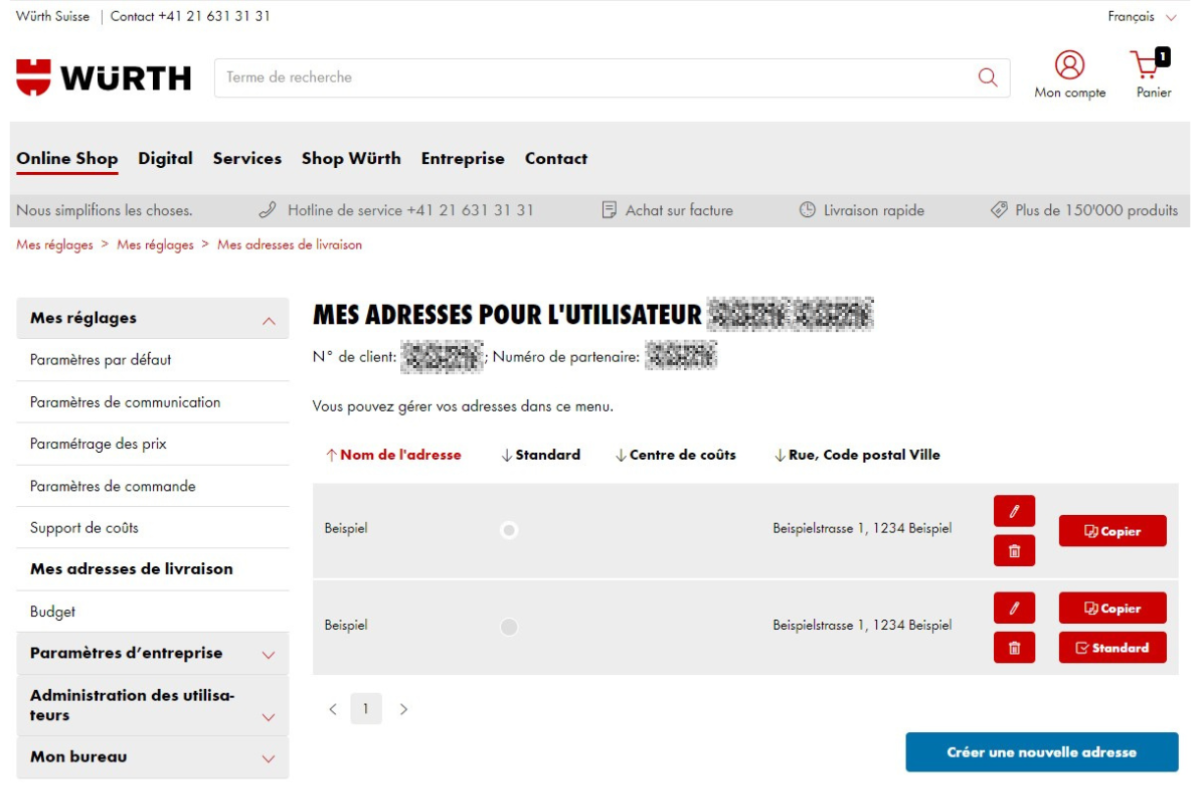Image resolution: width=1200 pixels, height=793 pixels.
Task: Click page 1 in pagination
Action: click(366, 709)
